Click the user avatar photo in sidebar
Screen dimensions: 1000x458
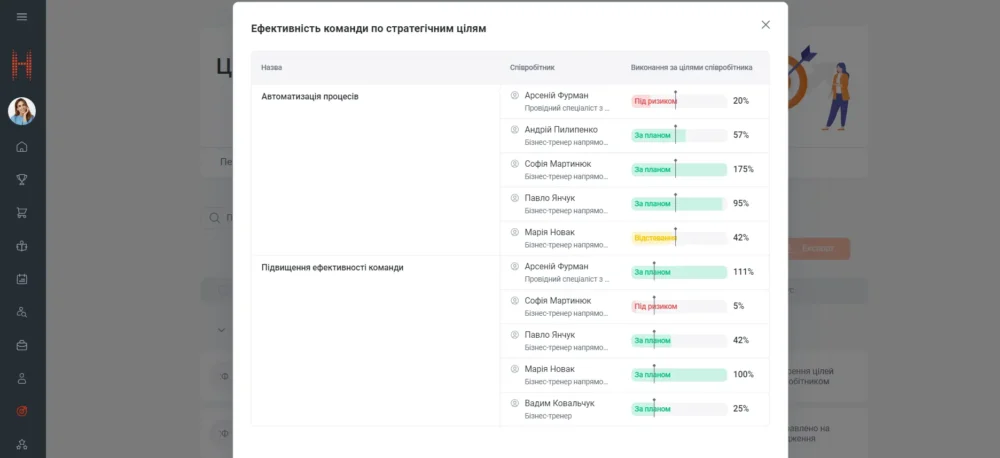[x=22, y=111]
